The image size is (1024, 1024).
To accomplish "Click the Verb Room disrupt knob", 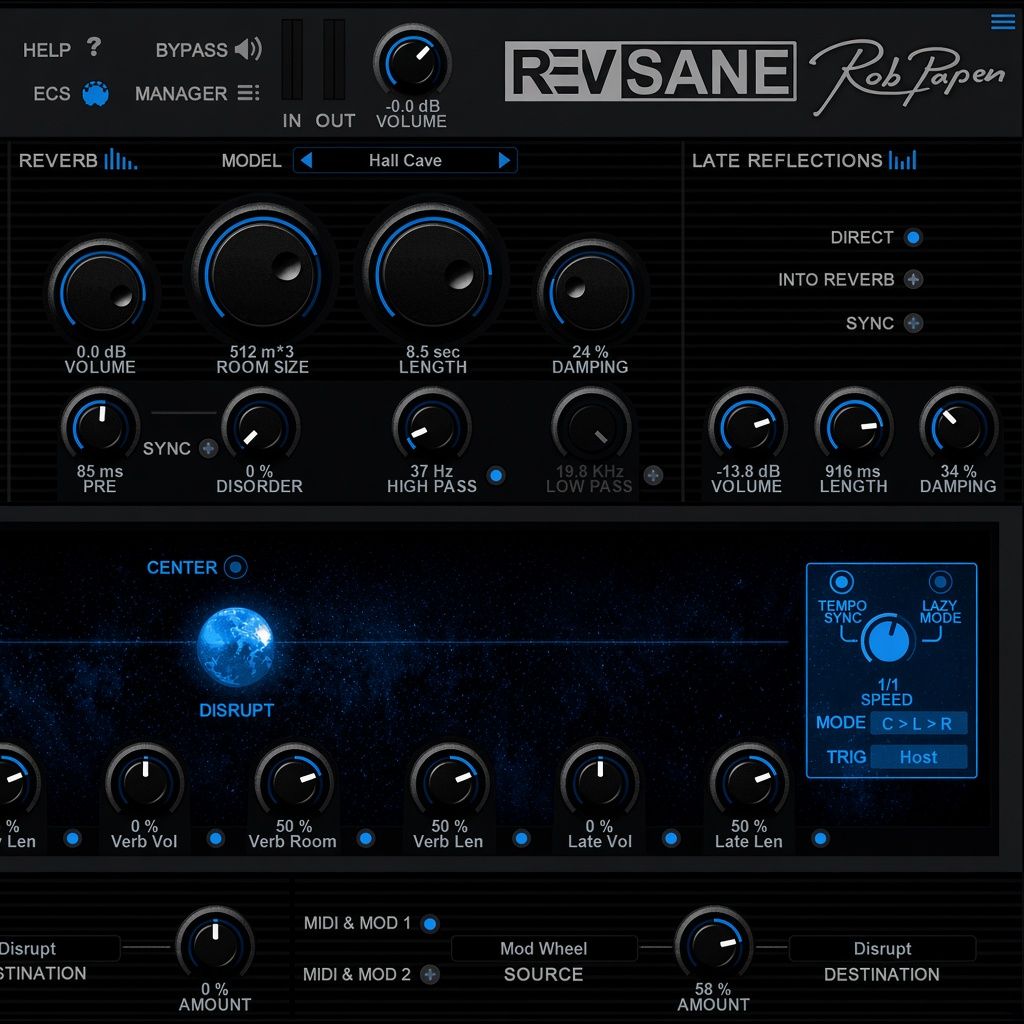I will tap(294, 782).
